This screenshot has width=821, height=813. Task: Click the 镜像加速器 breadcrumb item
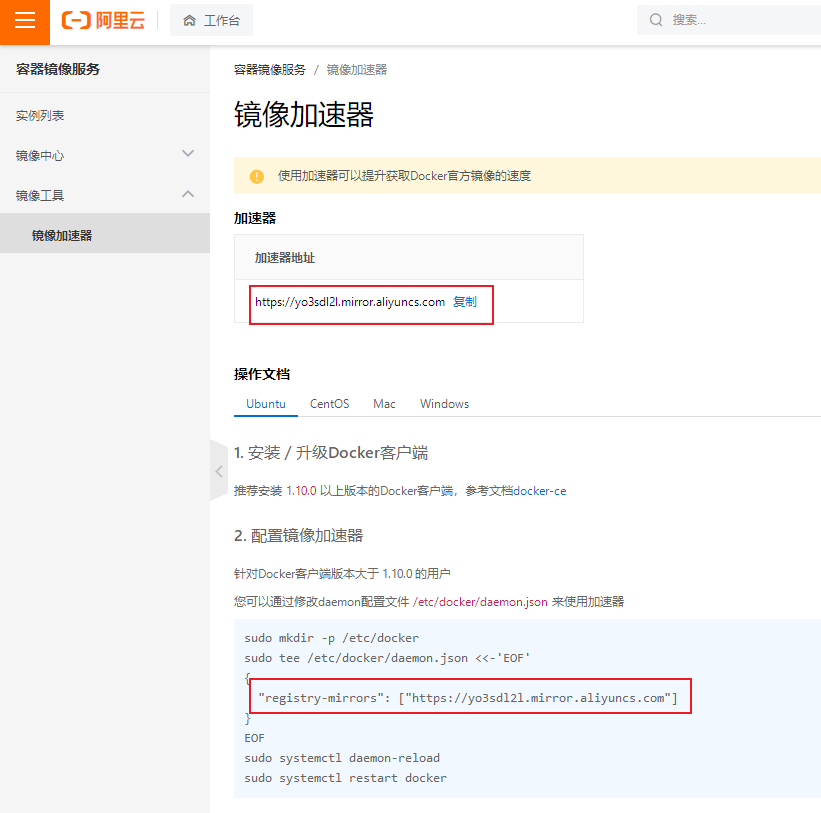357,70
